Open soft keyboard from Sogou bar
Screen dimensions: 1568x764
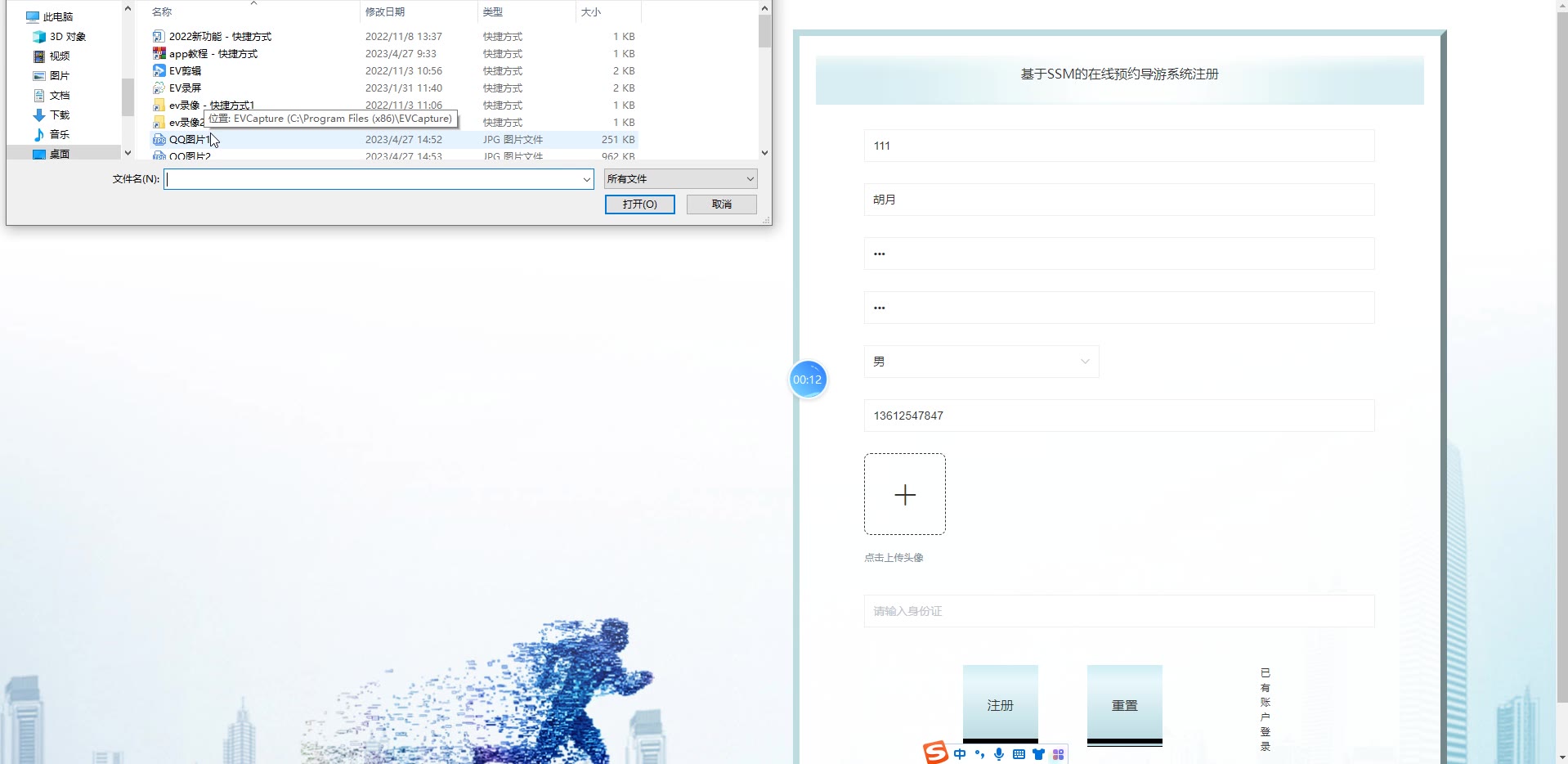pos(1019,754)
